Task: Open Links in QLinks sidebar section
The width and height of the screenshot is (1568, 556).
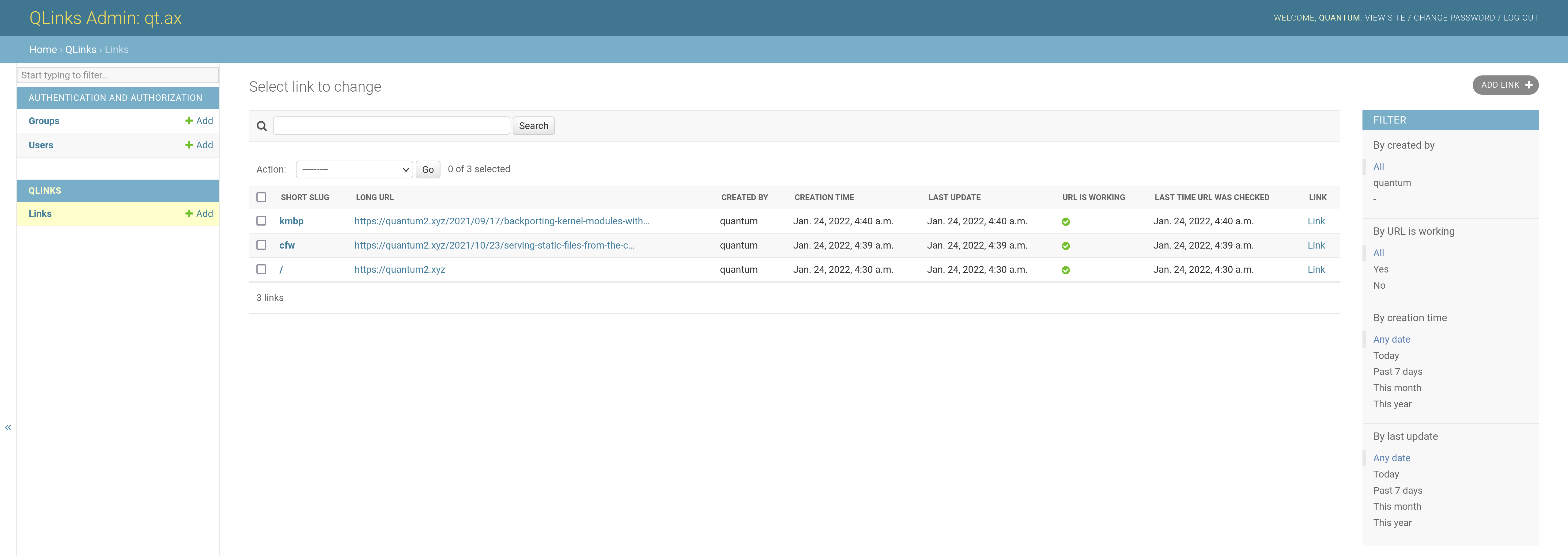Action: [x=40, y=214]
